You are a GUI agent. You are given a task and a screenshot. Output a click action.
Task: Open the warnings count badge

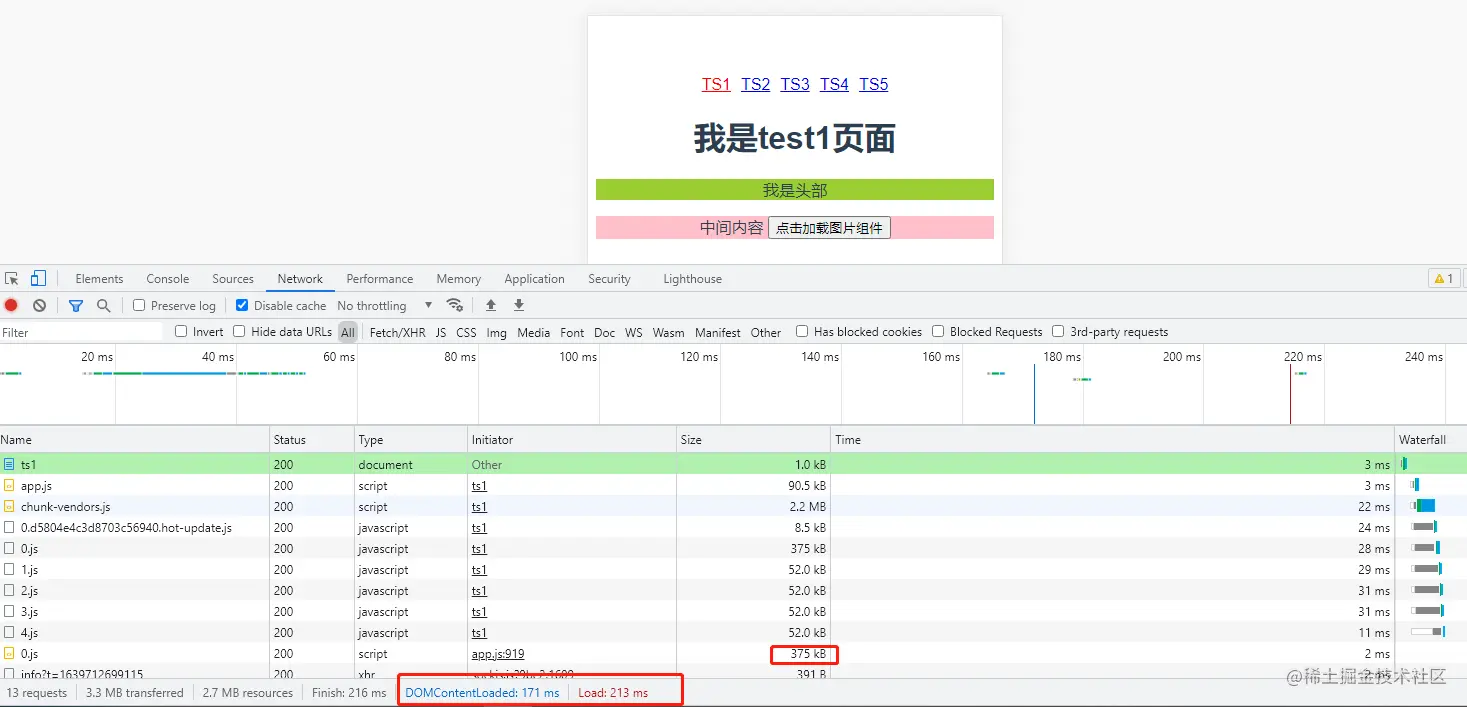coord(1444,279)
